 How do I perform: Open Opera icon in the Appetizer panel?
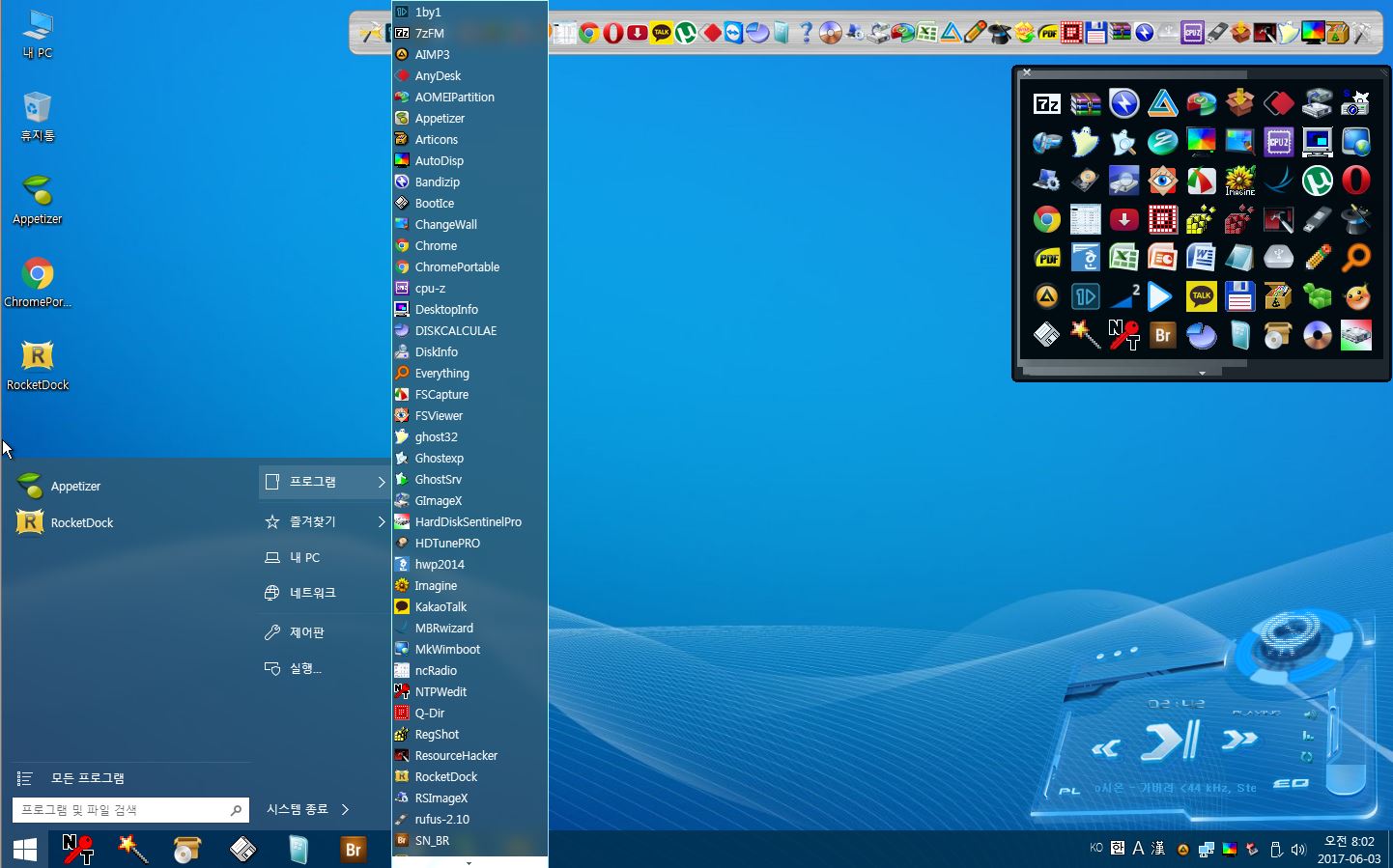1356,182
